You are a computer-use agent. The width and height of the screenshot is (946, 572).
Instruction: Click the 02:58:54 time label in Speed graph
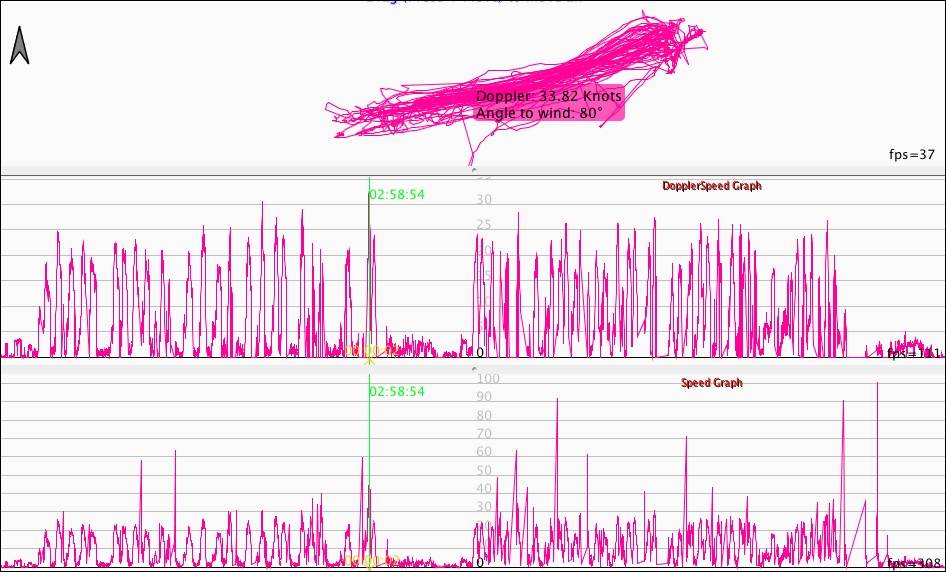397,391
